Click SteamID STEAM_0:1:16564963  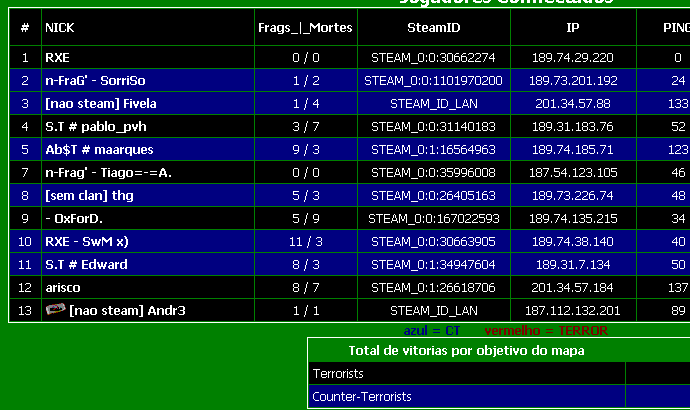[433, 150]
